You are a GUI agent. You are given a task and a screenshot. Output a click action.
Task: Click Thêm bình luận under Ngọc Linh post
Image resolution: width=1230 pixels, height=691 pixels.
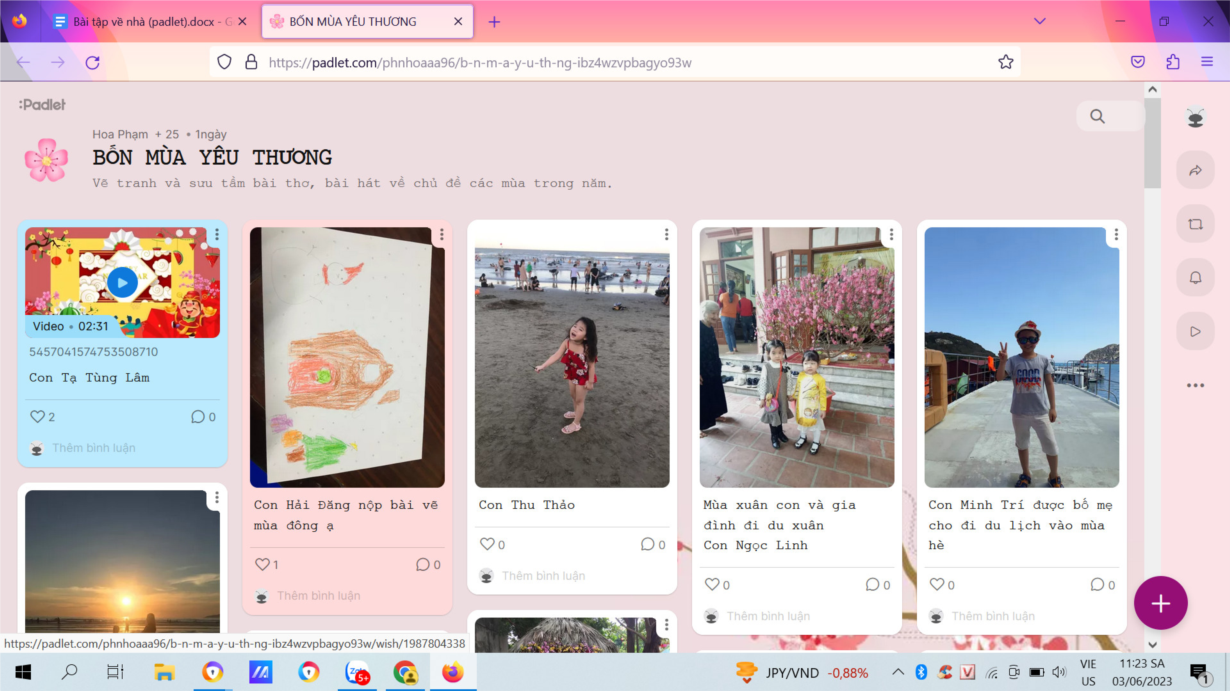768,616
